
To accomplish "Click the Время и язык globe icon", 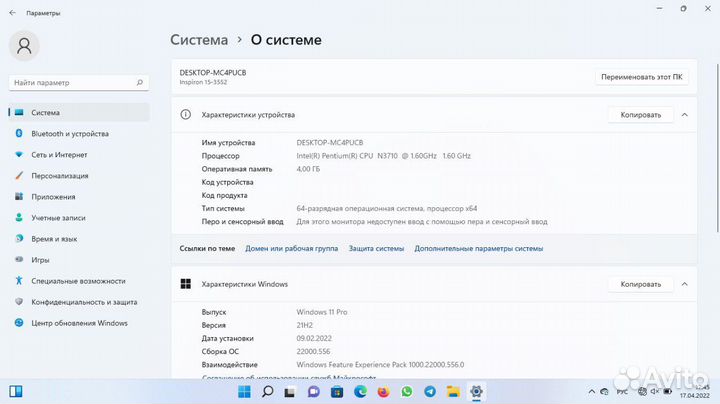I will pos(19,238).
